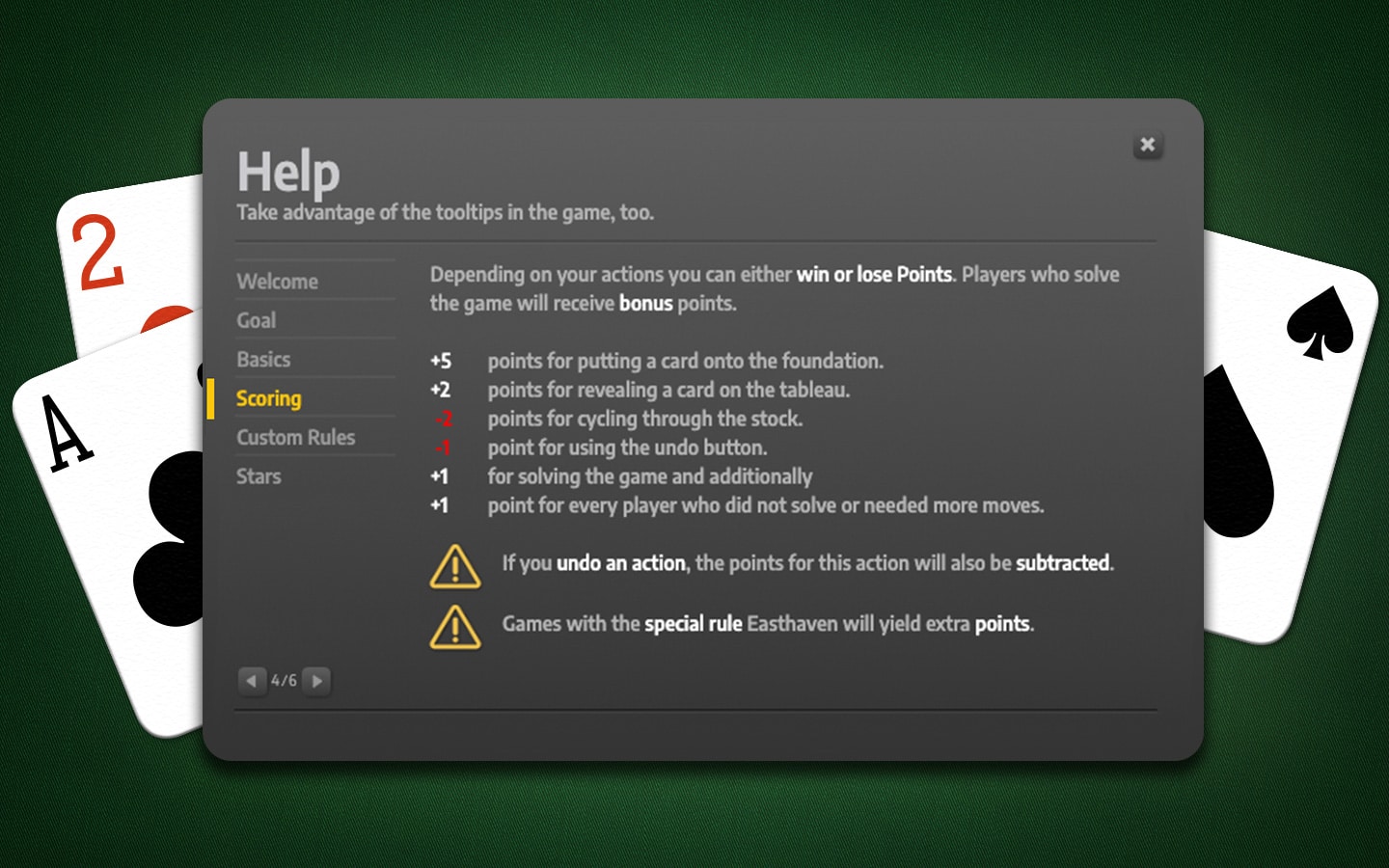This screenshot has height=868, width=1389.
Task: Open the Welcome help section
Action: 277,282
